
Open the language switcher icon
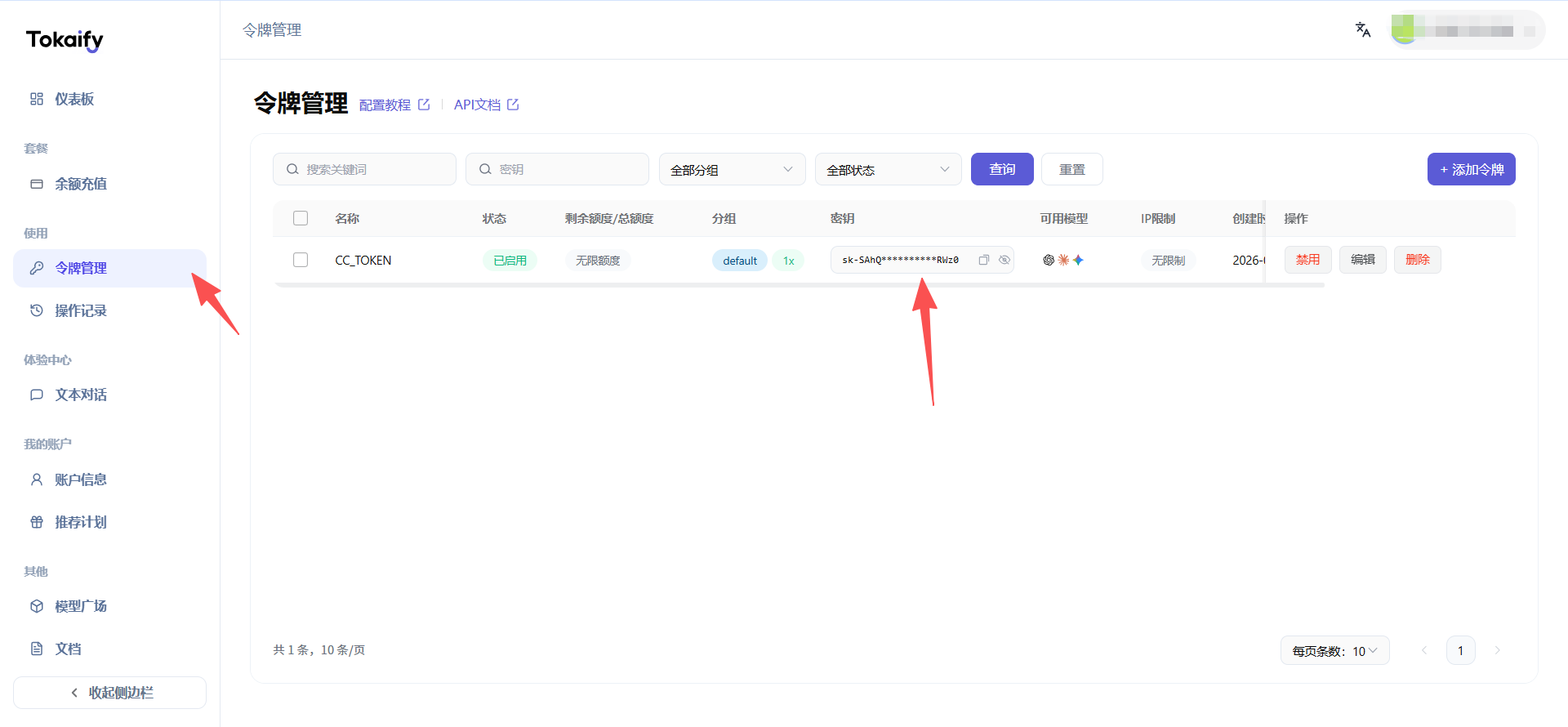click(1363, 29)
